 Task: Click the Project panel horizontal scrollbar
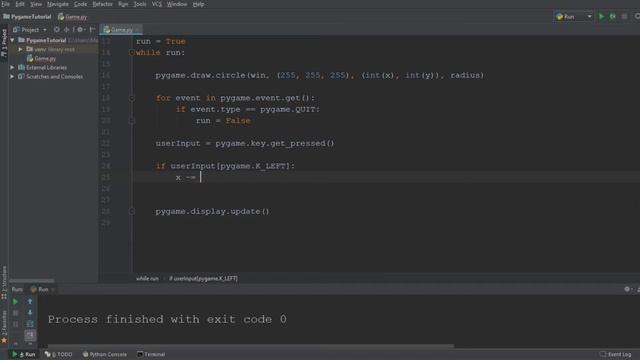pos(32,281)
